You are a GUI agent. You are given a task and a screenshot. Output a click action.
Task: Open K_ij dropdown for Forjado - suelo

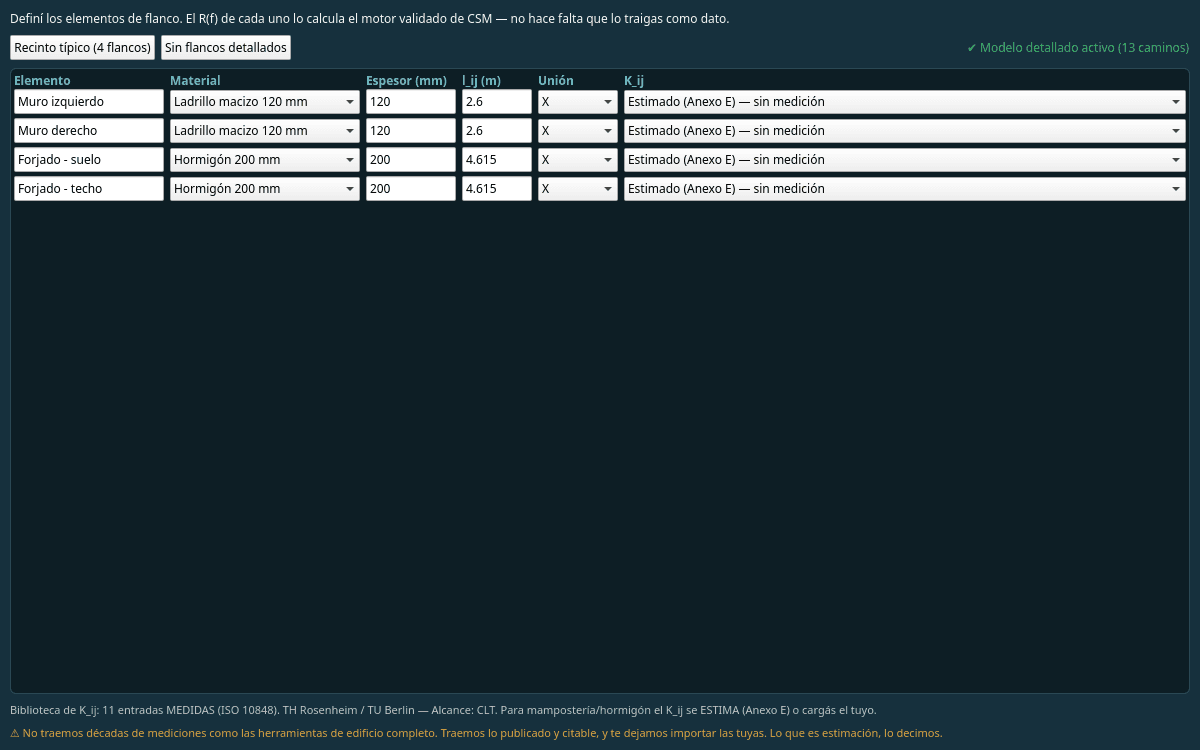[905, 159]
